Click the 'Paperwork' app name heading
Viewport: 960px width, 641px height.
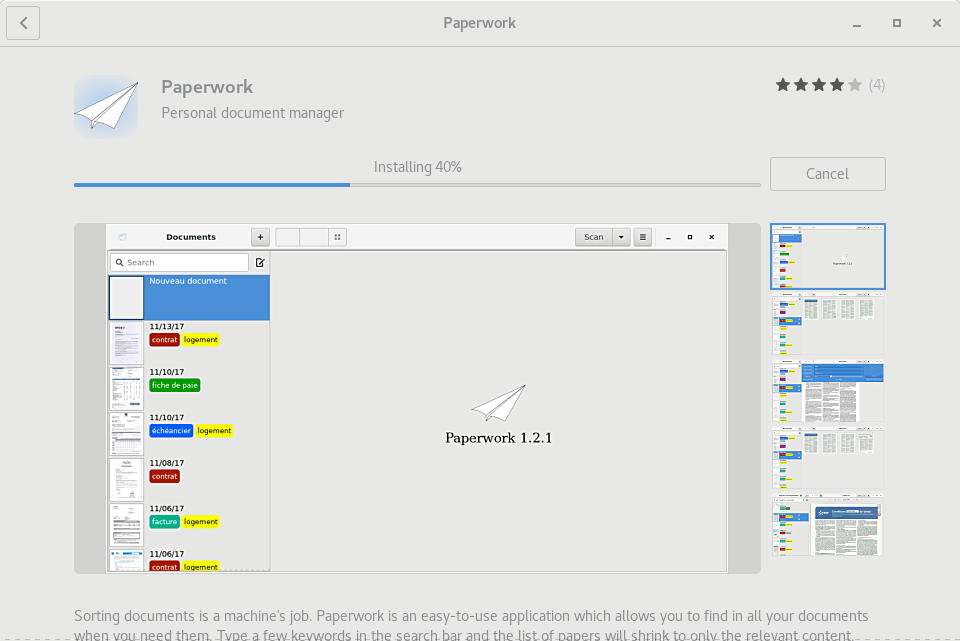207,87
